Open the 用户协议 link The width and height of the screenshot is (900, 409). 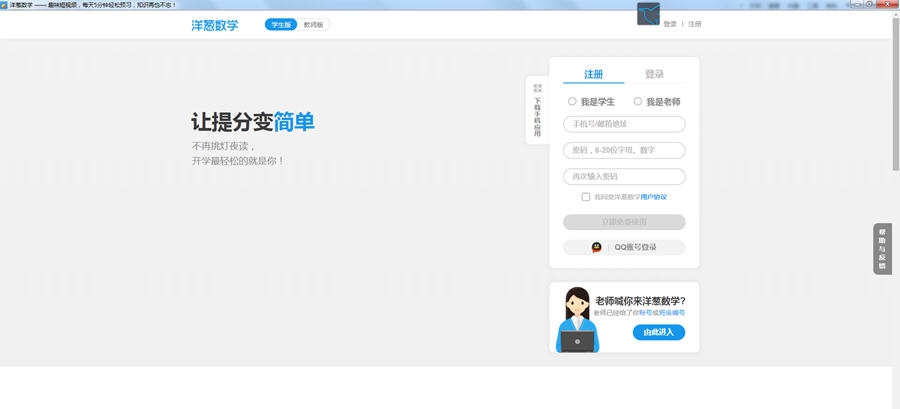pos(654,197)
